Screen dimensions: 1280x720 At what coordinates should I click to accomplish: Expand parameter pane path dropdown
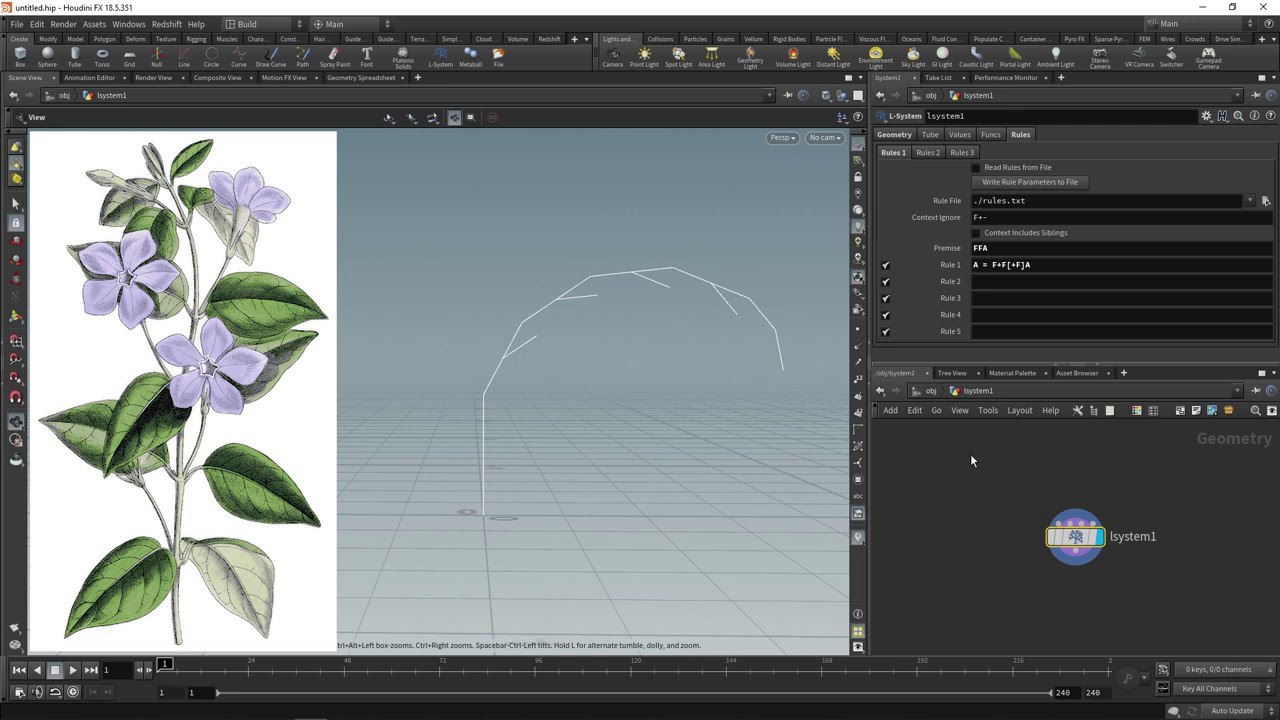tap(1237, 96)
